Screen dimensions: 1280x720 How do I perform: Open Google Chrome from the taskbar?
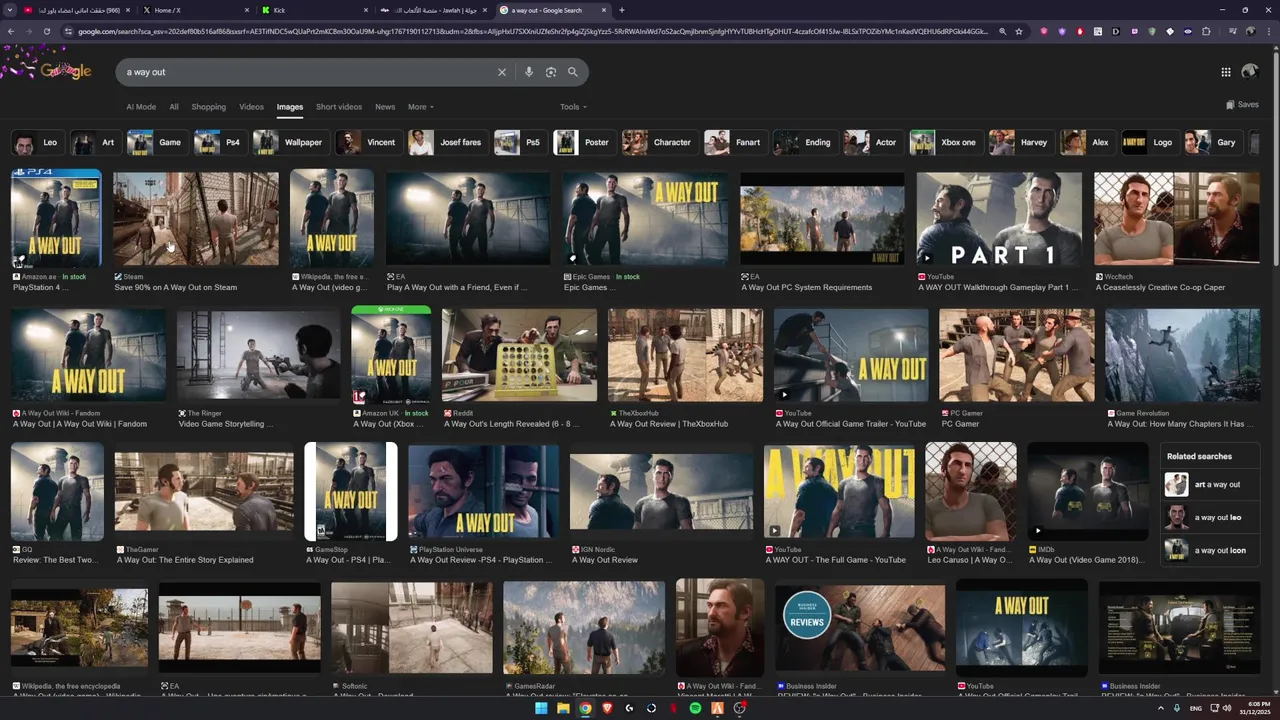point(585,708)
